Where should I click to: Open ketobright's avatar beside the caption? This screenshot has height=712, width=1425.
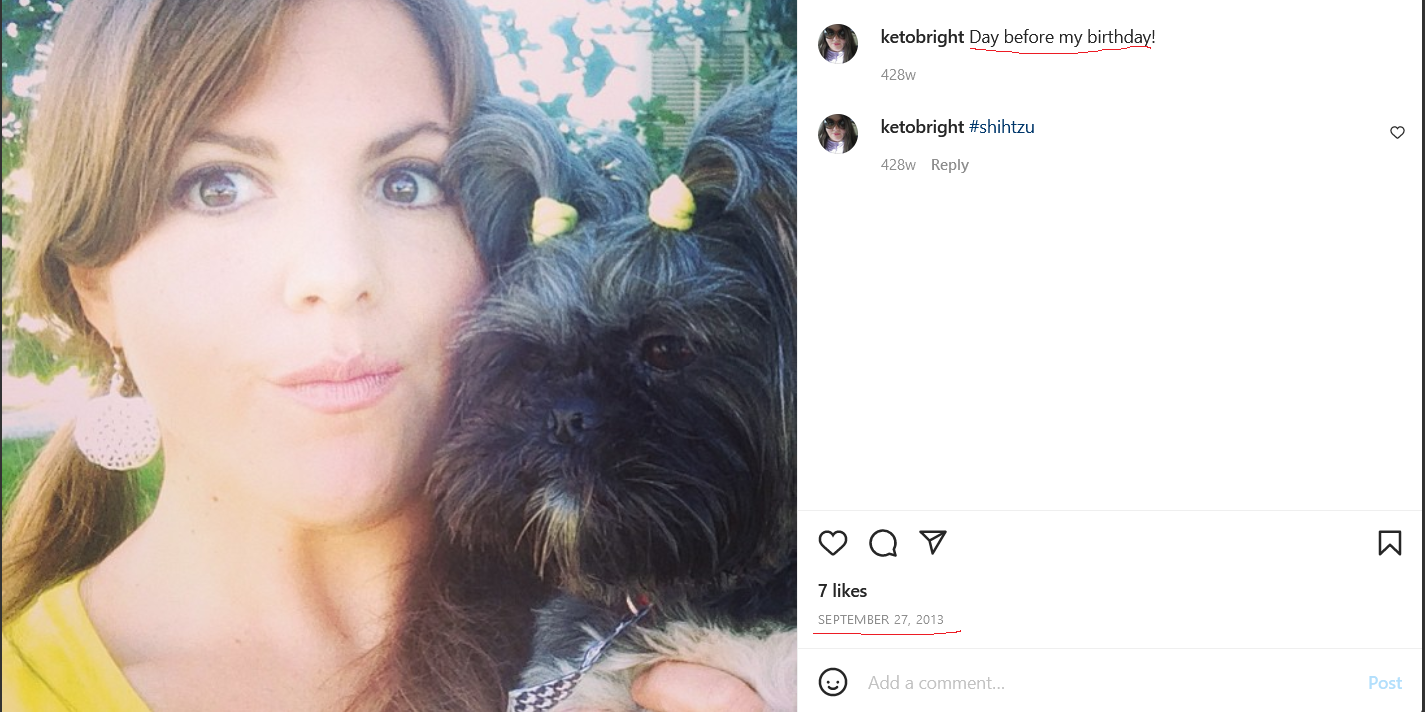838,44
